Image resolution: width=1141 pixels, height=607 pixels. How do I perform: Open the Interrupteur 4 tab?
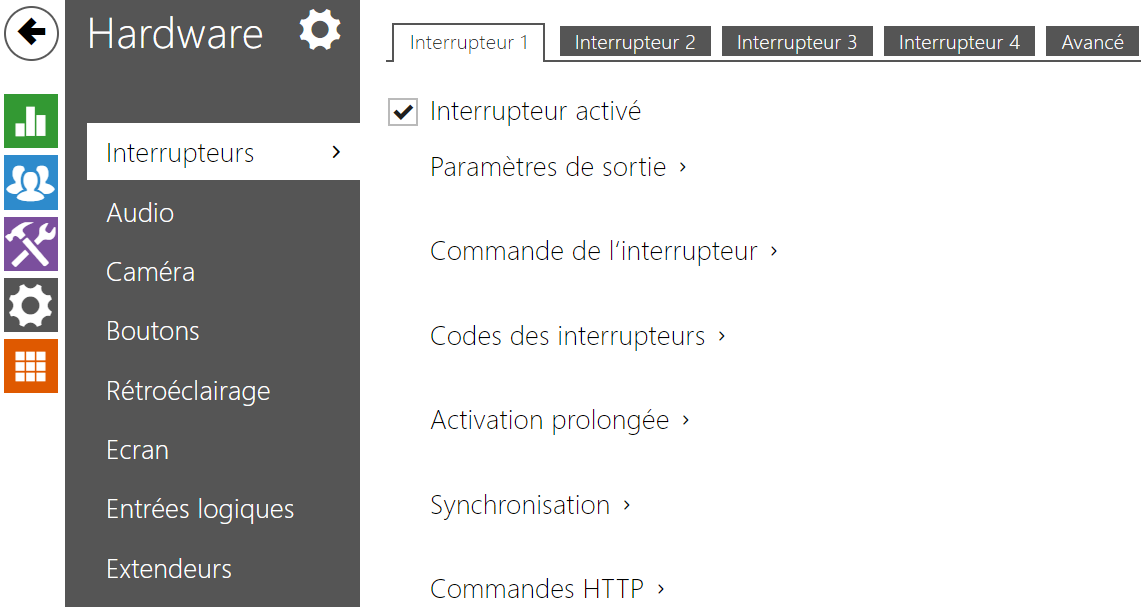point(959,42)
